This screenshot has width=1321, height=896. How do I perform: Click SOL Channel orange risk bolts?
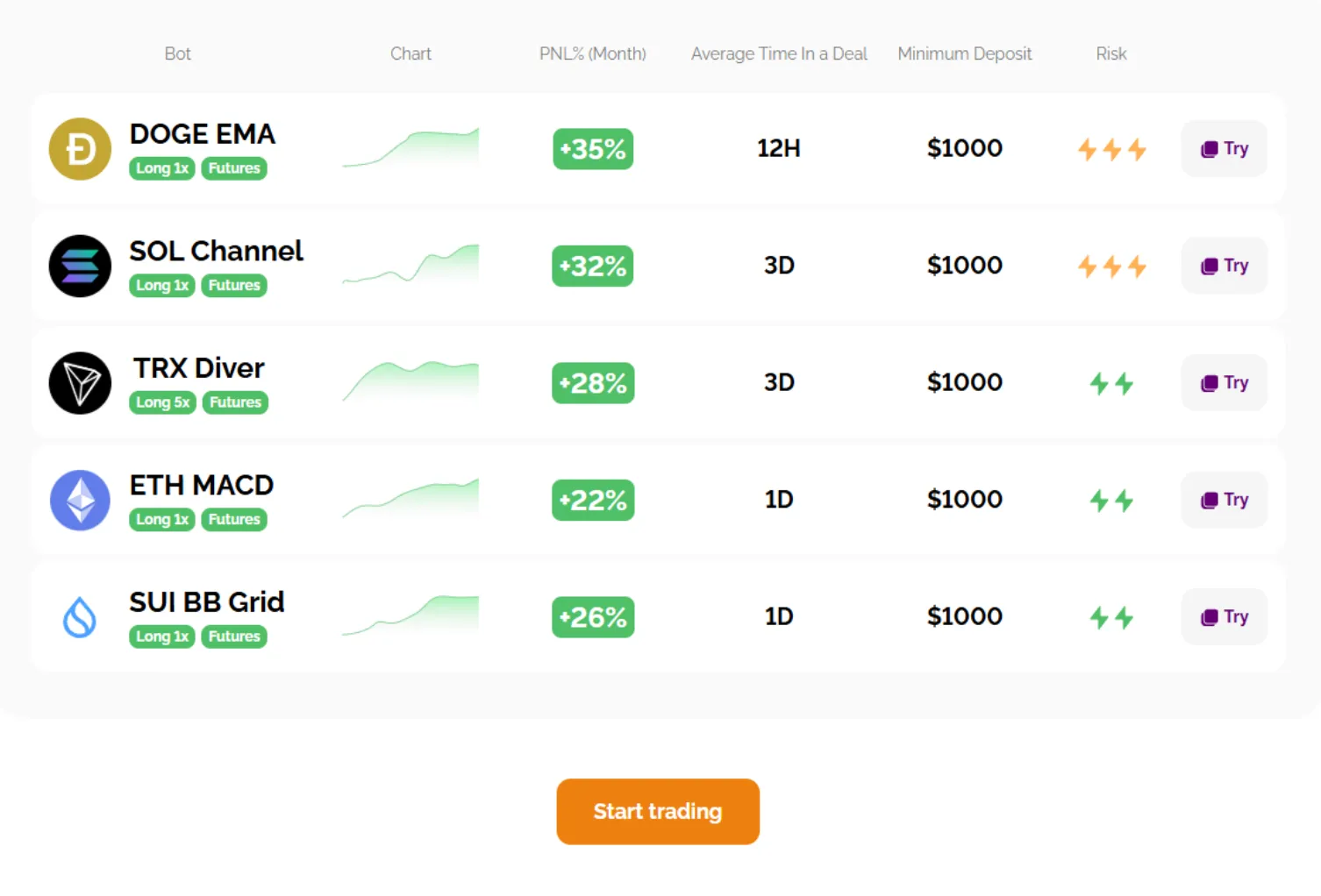coord(1111,267)
